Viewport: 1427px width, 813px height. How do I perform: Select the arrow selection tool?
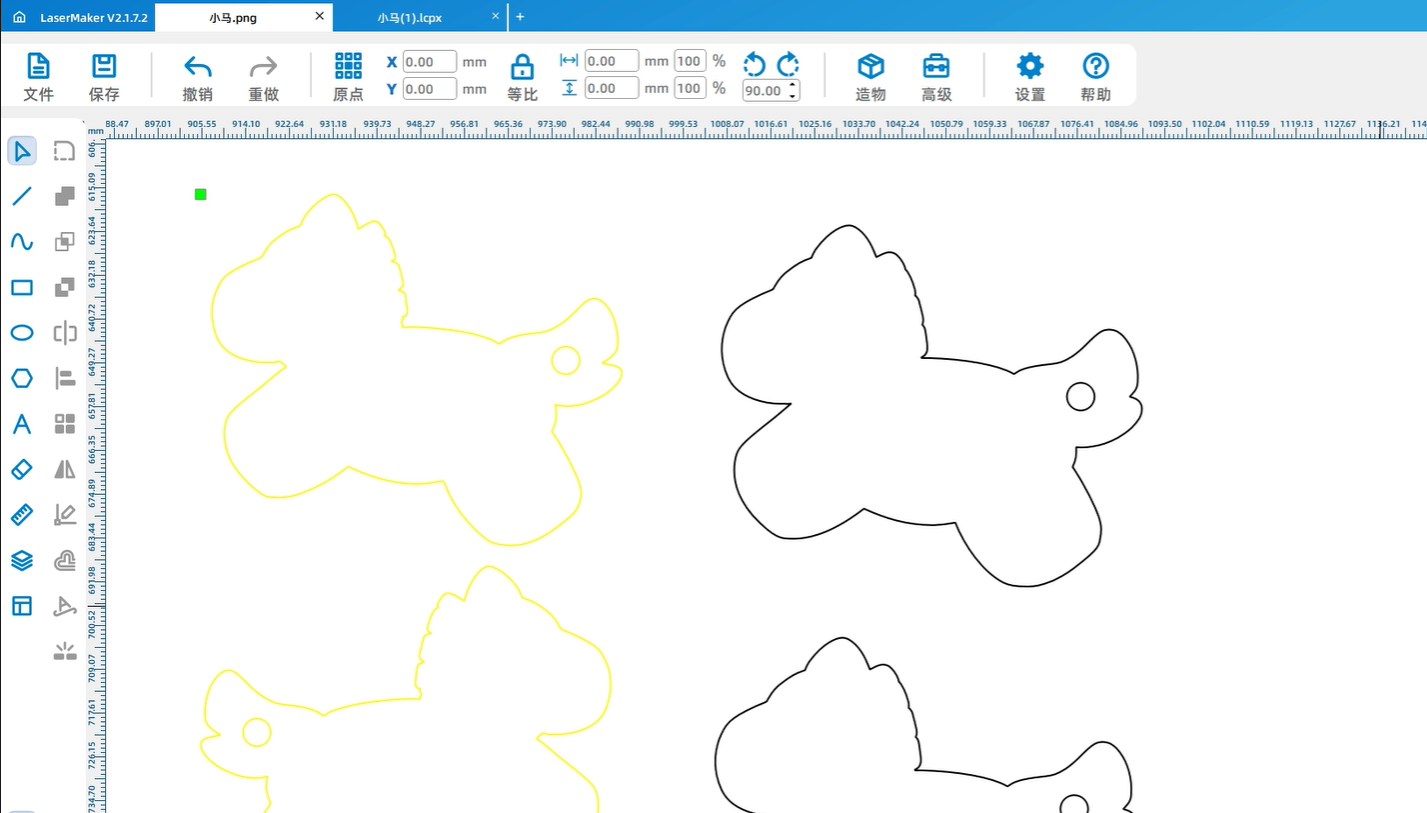point(22,152)
